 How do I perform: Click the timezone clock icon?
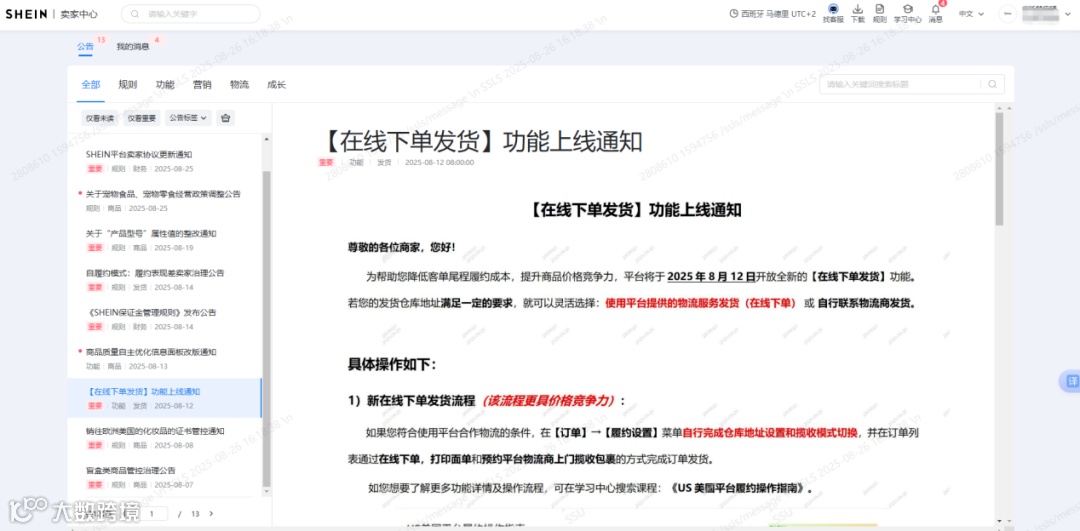click(x=734, y=14)
